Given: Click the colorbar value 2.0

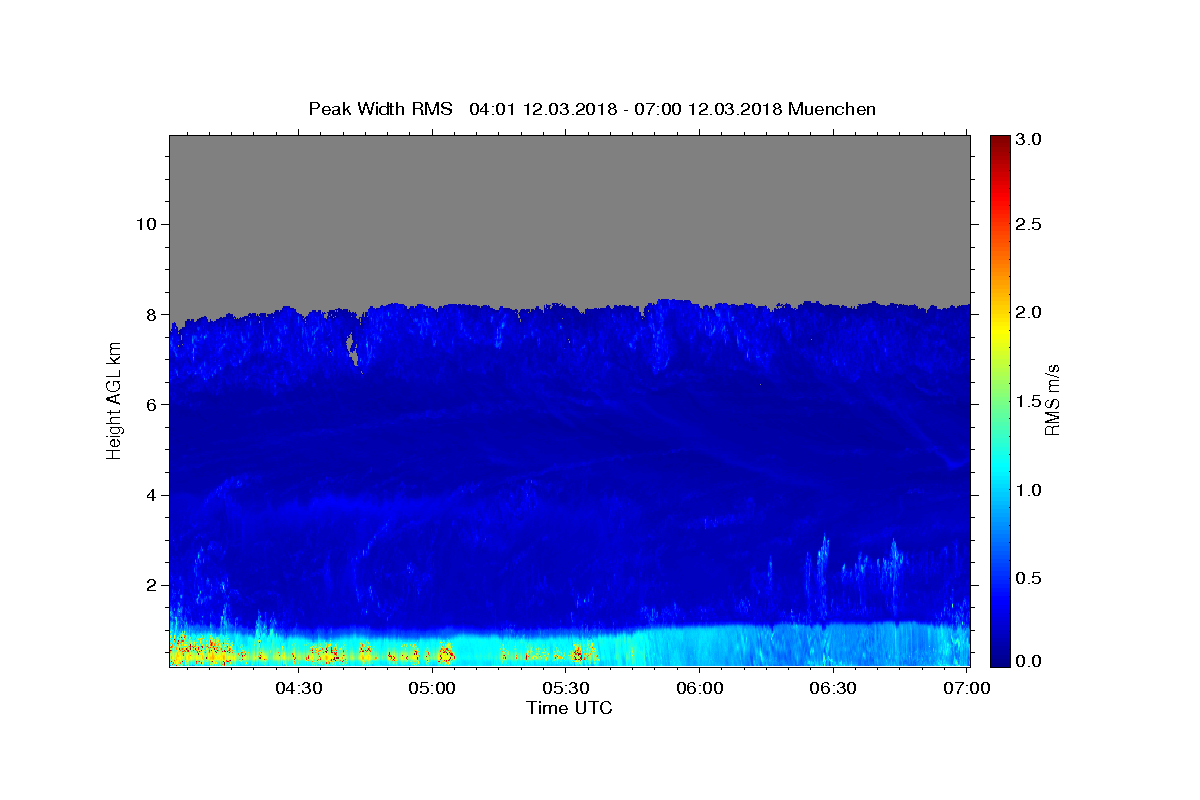Looking at the screenshot, I should tap(1028, 313).
